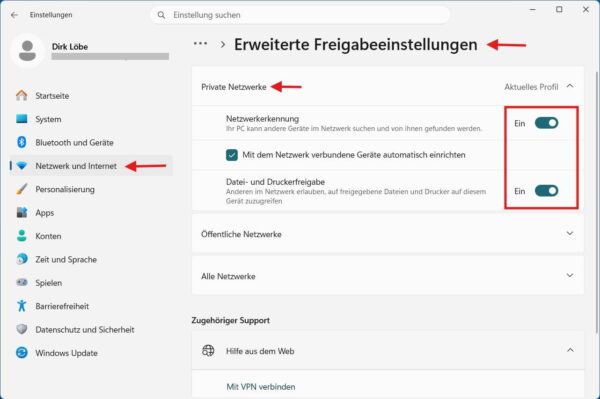The image size is (600, 399).
Task: Click the Dirk Löbe account name
Action: coord(70,47)
